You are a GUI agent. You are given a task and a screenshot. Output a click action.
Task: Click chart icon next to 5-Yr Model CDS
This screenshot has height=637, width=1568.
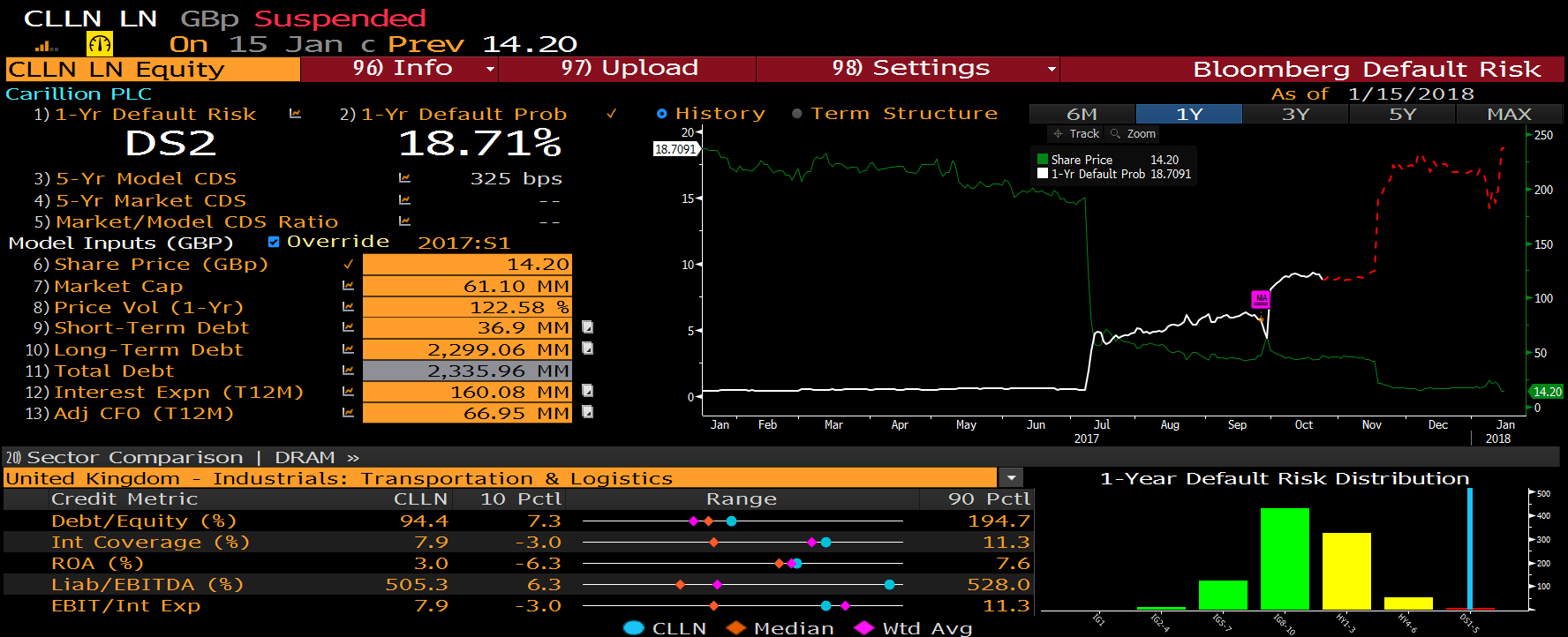click(404, 178)
